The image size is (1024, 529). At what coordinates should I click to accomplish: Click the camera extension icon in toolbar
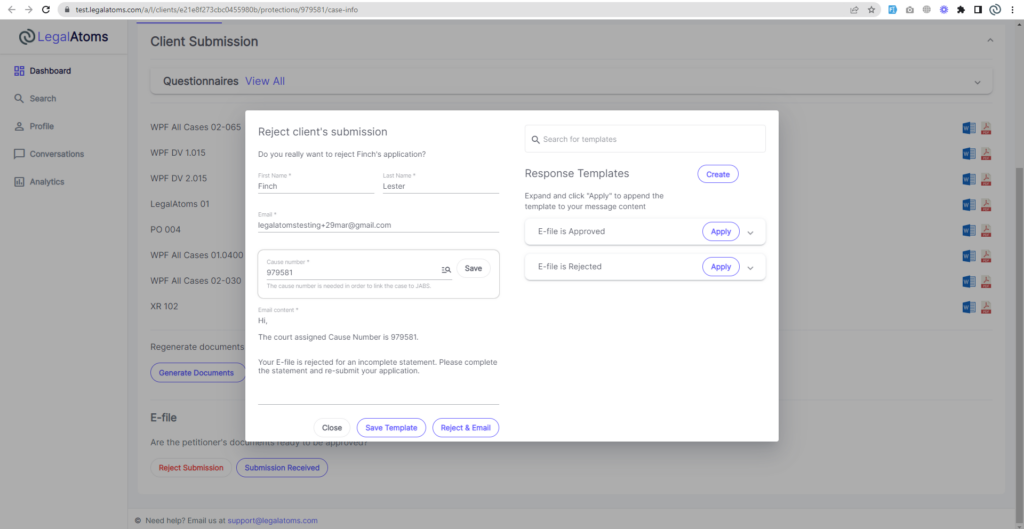click(x=909, y=9)
